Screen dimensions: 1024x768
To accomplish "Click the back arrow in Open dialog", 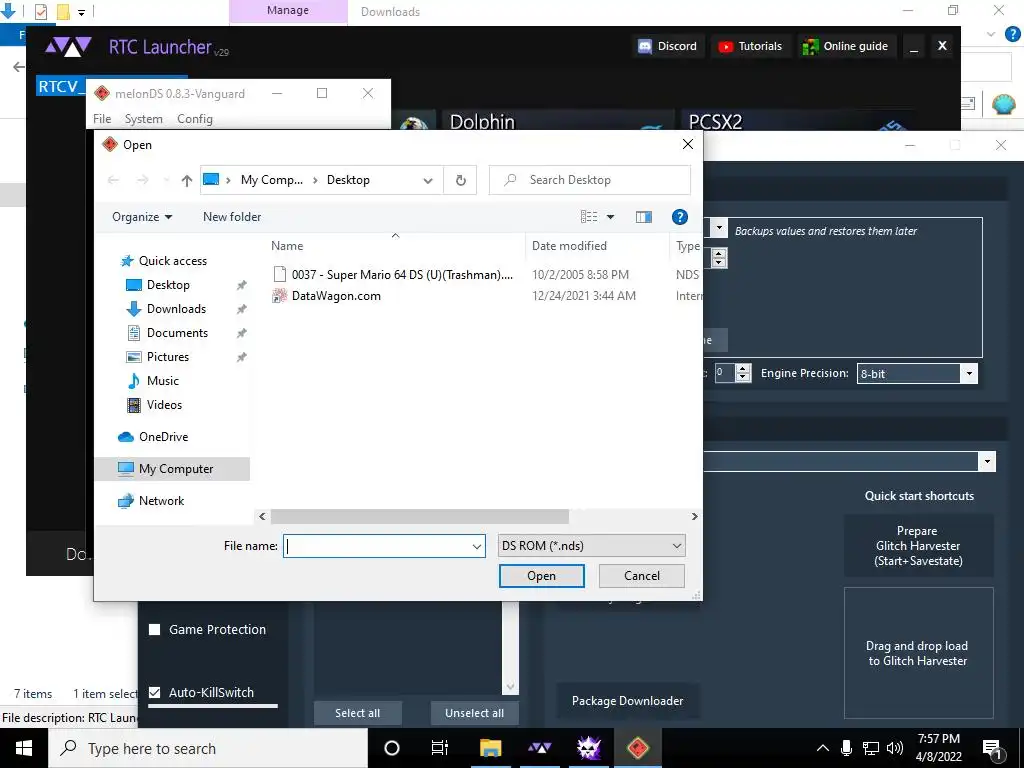I will (x=113, y=180).
